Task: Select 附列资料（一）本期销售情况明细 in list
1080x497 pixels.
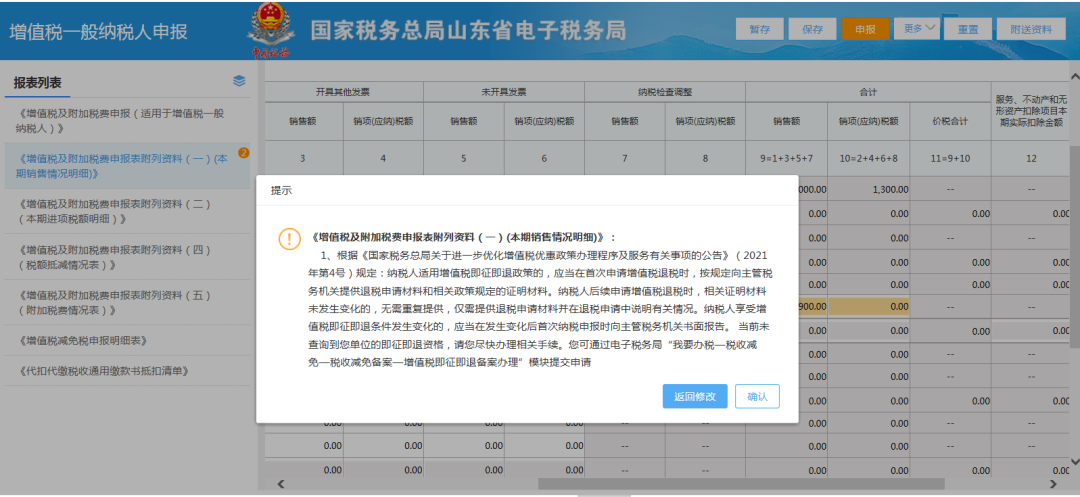Action: tap(126, 166)
